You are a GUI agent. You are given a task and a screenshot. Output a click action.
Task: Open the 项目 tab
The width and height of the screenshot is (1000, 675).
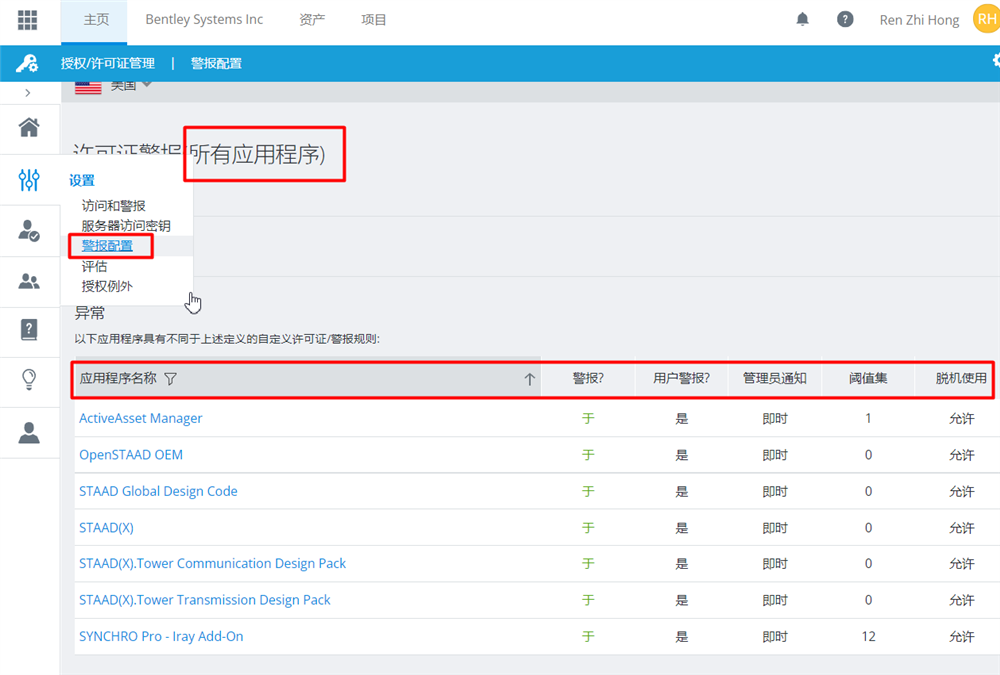click(374, 20)
